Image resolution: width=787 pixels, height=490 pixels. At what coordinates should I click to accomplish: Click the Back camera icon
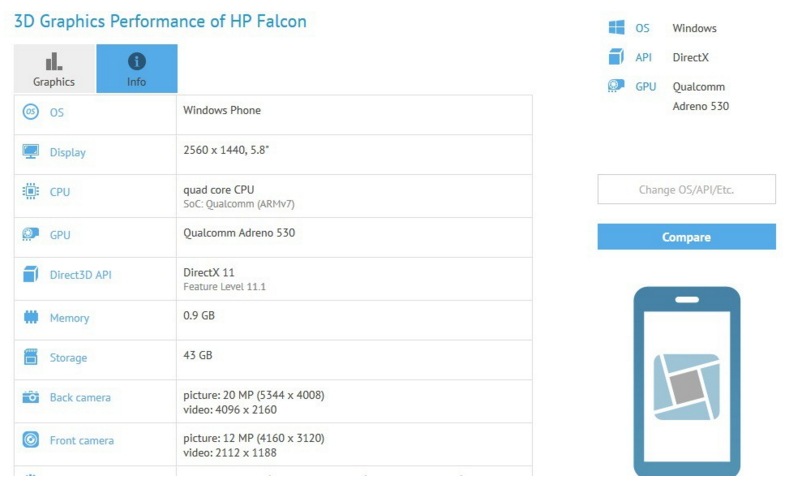tap(31, 397)
